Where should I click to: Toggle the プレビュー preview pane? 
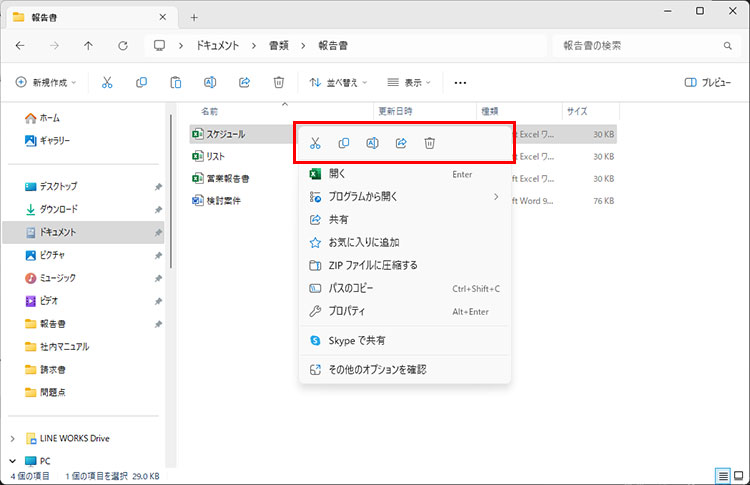point(707,83)
